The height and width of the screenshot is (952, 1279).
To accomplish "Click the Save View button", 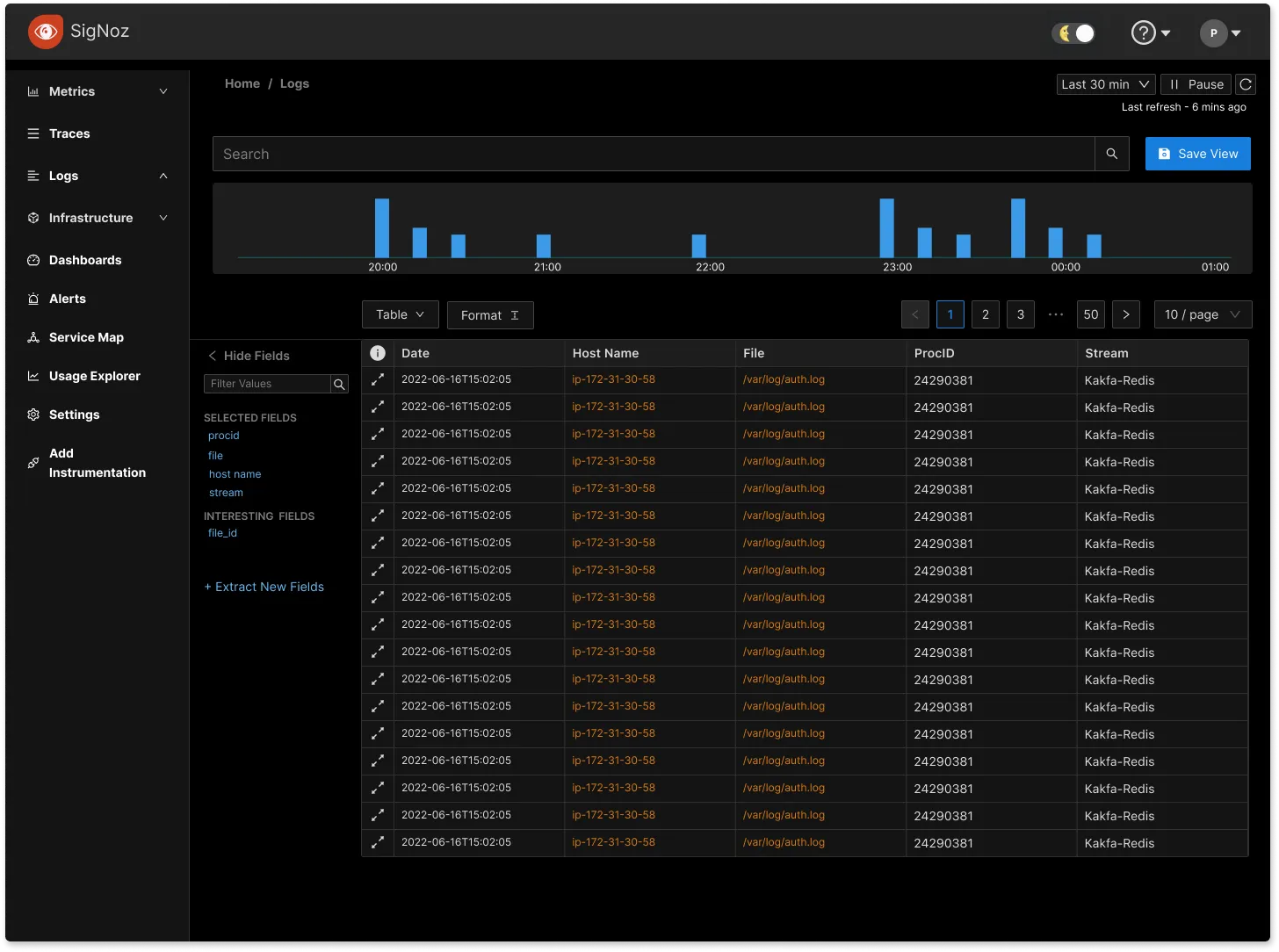I will pyautogui.click(x=1197, y=154).
